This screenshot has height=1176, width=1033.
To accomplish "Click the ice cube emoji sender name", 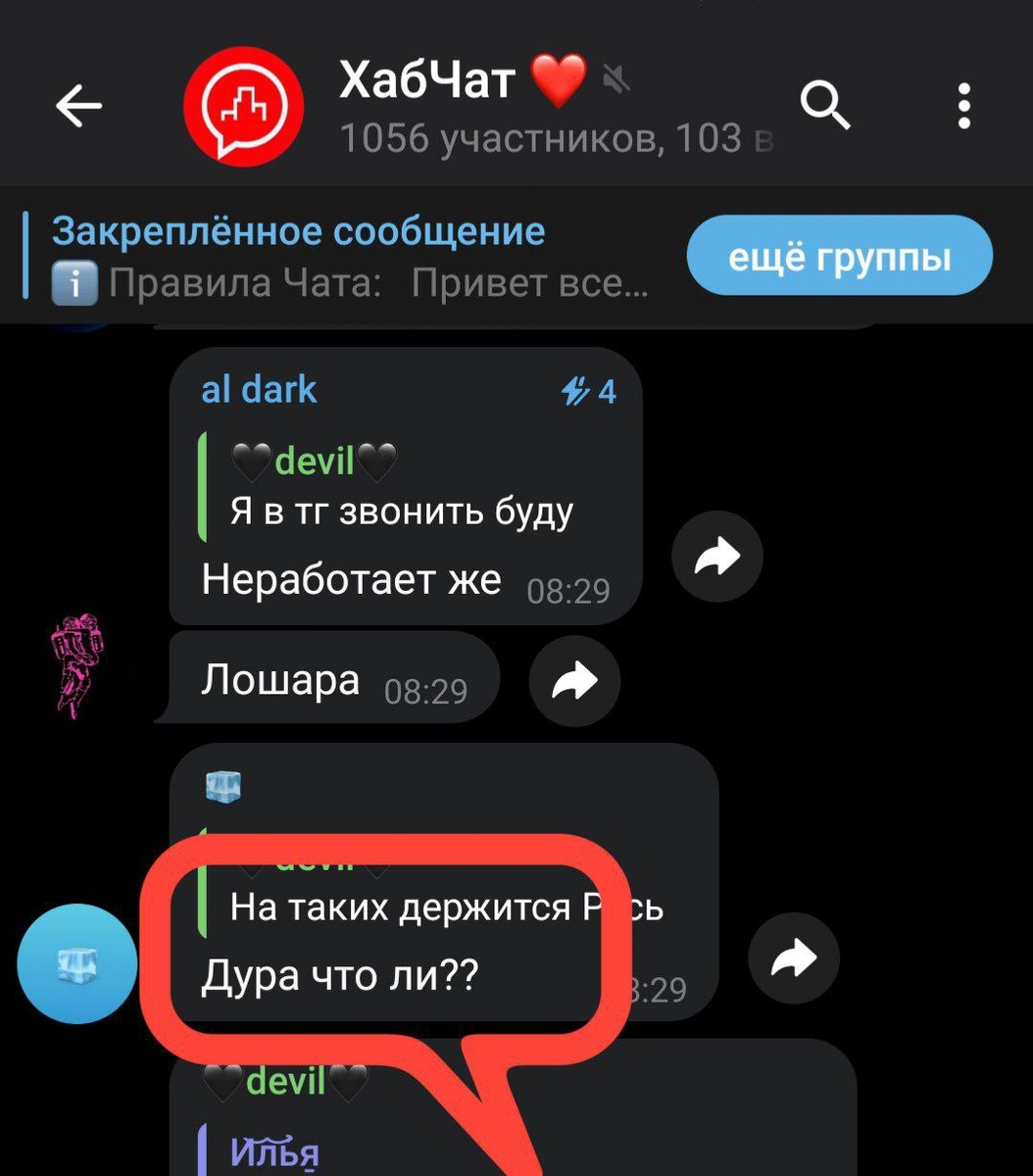I will pyautogui.click(x=223, y=786).
